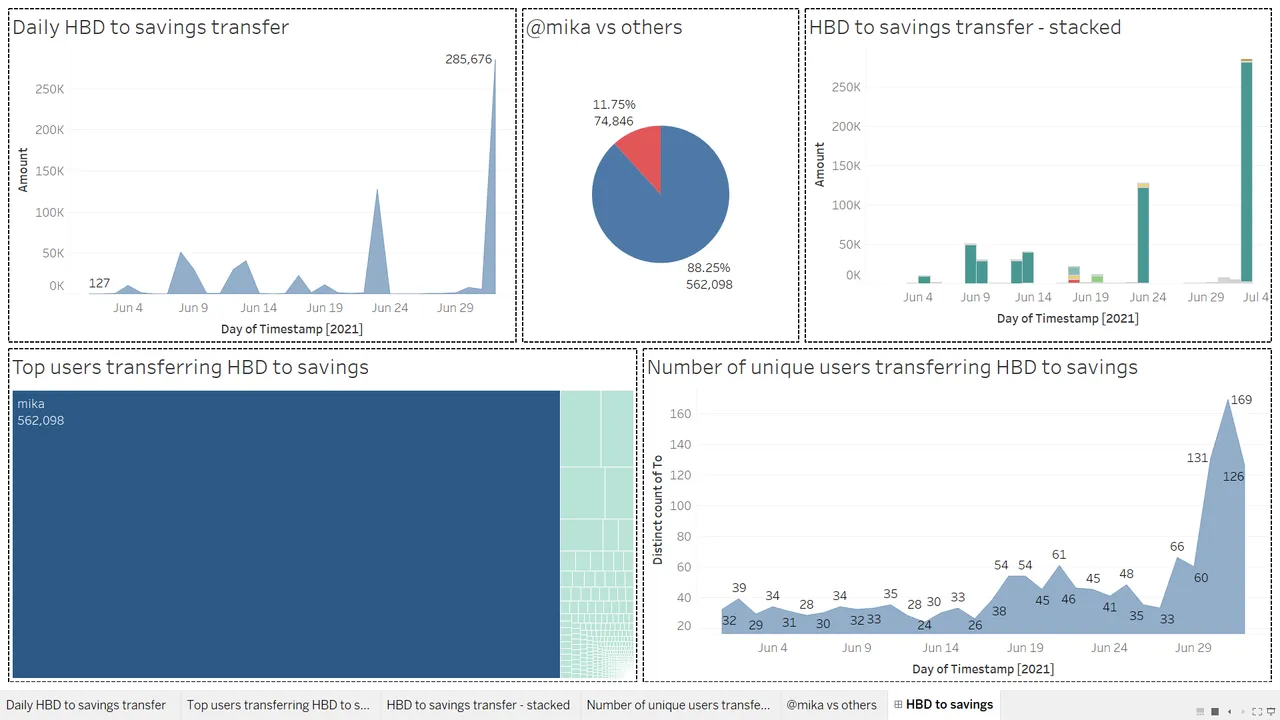
Task: Click the 131 data label
Action: [1197, 458]
